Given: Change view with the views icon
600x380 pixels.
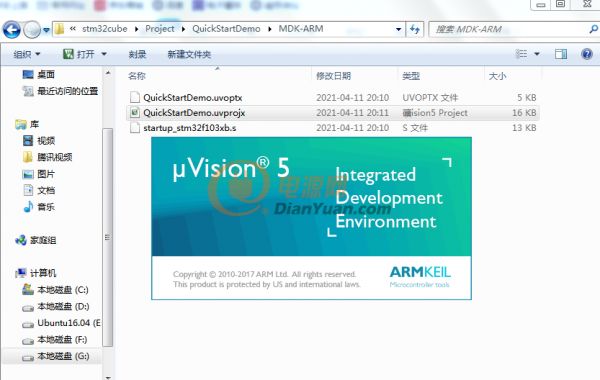Looking at the screenshot, I should pos(521,54).
